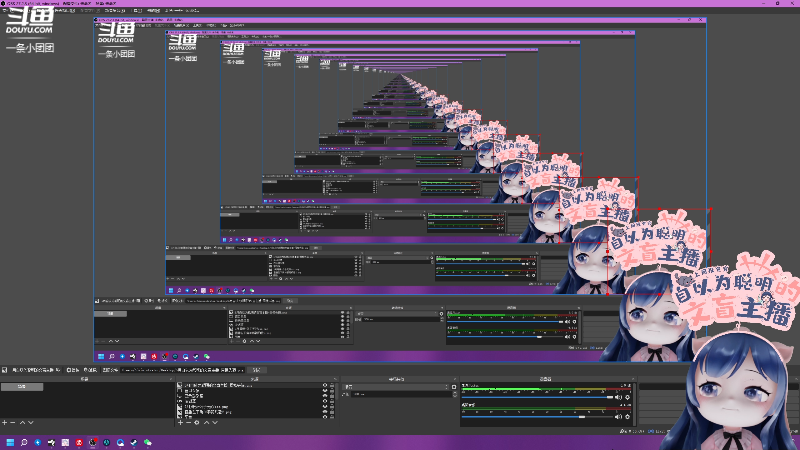Adjust the transition duration stepper arrows
The image size is (800, 450).
pyautogui.click(x=455, y=394)
